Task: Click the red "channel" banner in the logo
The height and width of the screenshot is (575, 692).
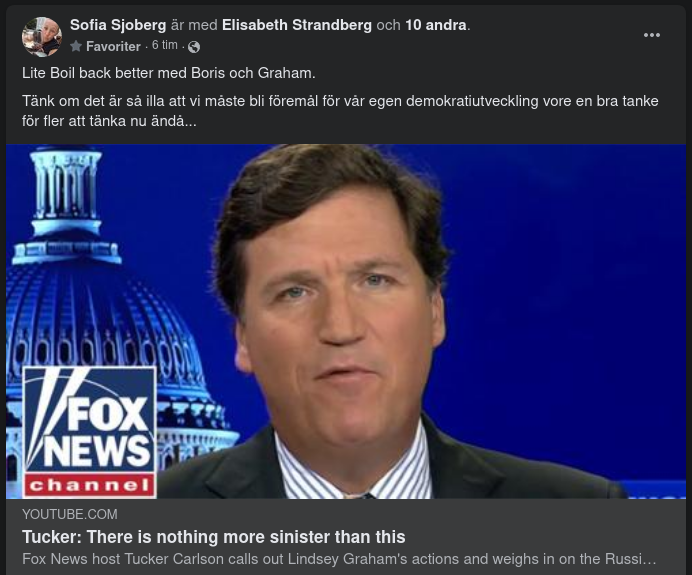Action: coord(90,485)
